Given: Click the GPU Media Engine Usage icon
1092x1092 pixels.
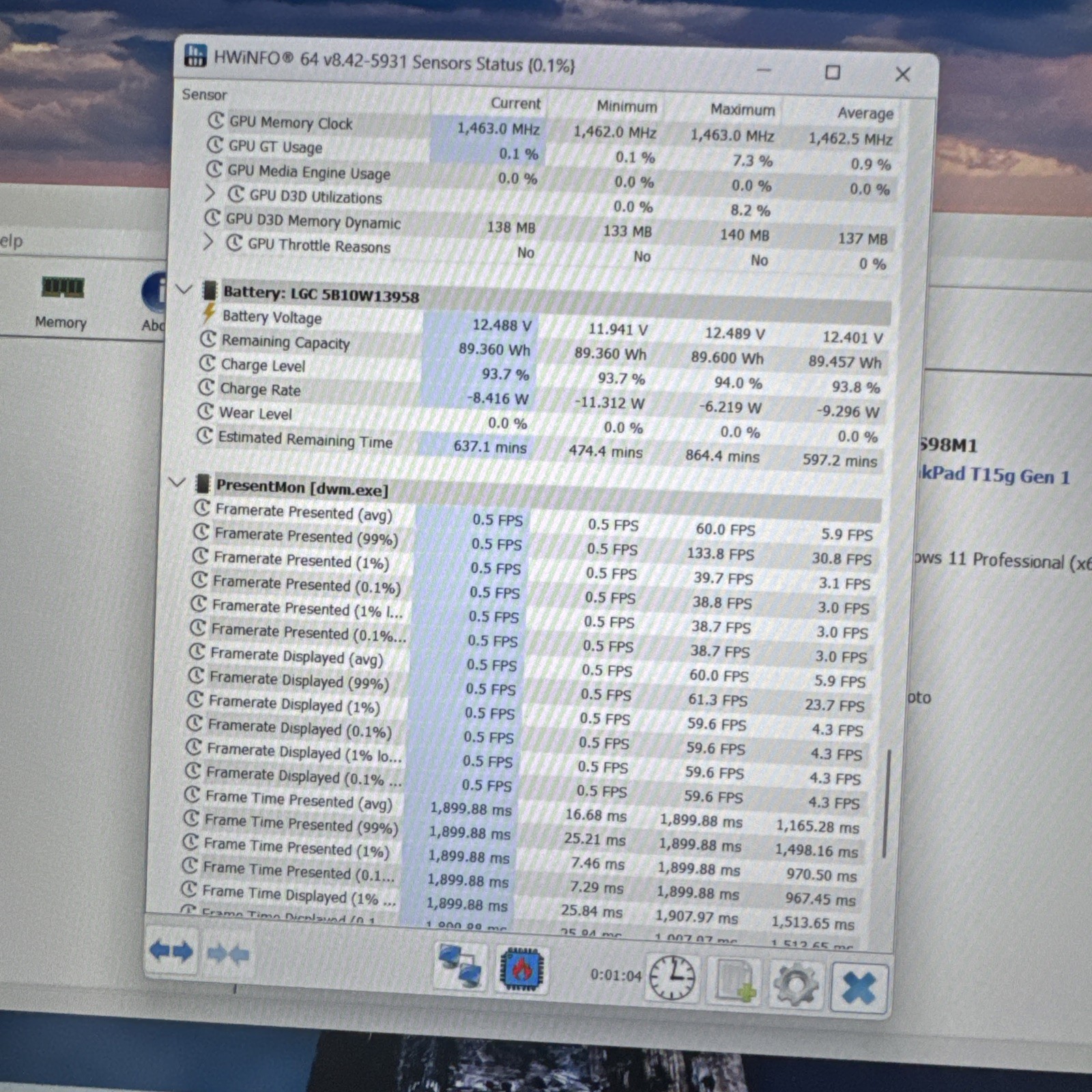Looking at the screenshot, I should pos(214,169).
